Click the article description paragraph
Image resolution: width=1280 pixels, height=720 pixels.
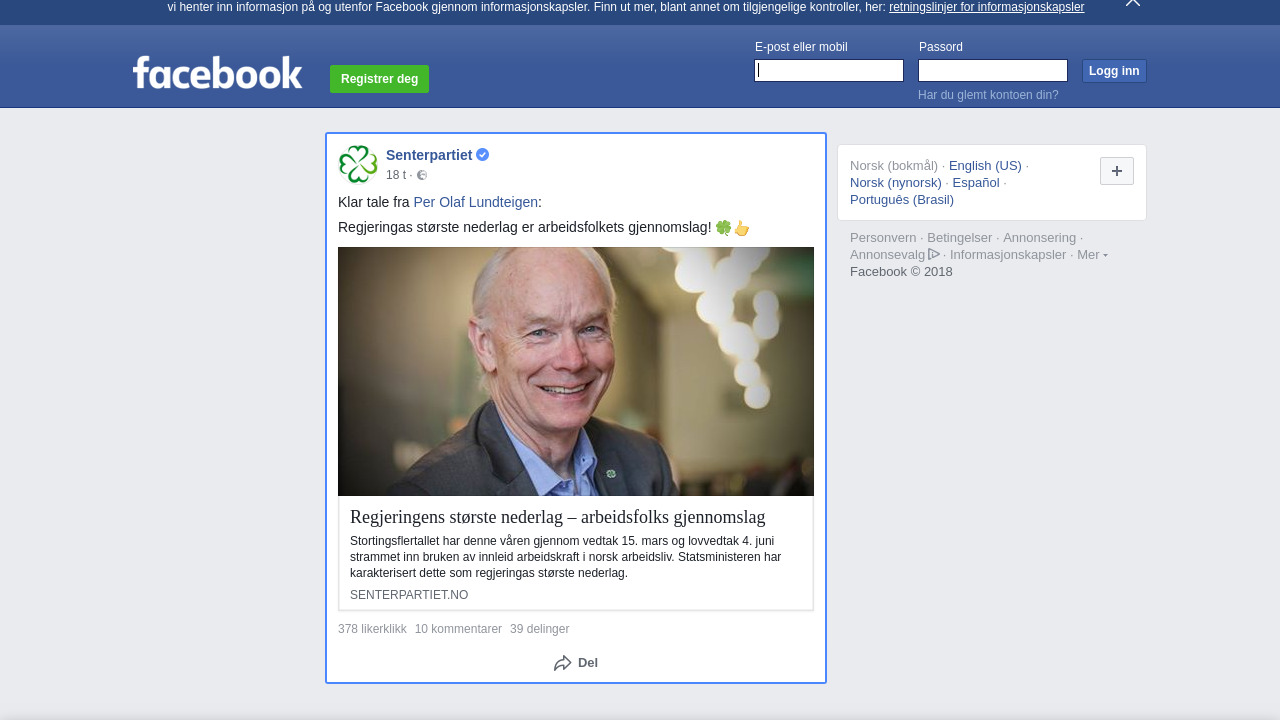point(566,557)
